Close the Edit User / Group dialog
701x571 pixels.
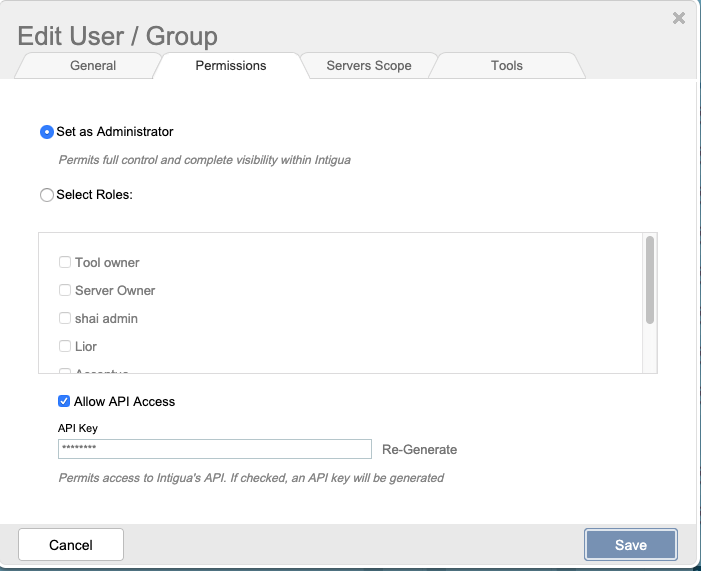point(679,18)
